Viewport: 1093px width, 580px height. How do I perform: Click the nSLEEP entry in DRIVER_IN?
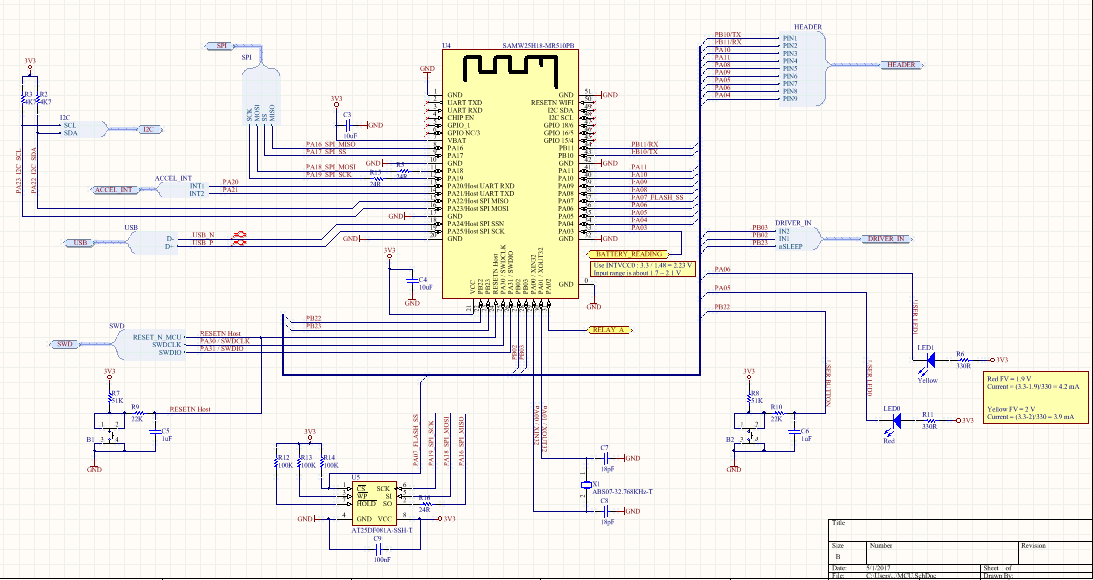pyautogui.click(x=788, y=246)
